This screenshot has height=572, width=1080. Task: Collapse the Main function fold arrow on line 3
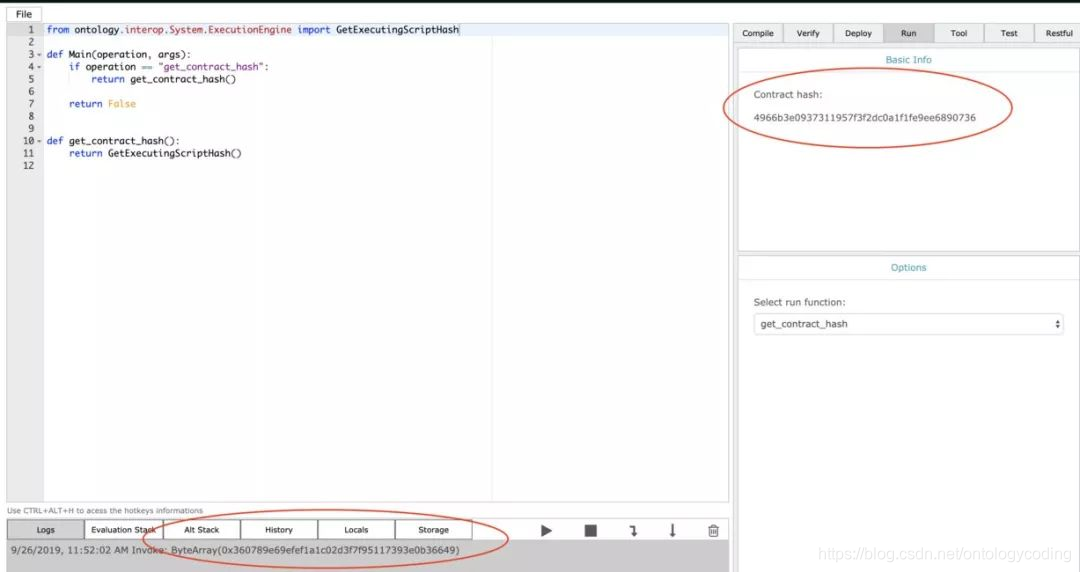coord(39,54)
